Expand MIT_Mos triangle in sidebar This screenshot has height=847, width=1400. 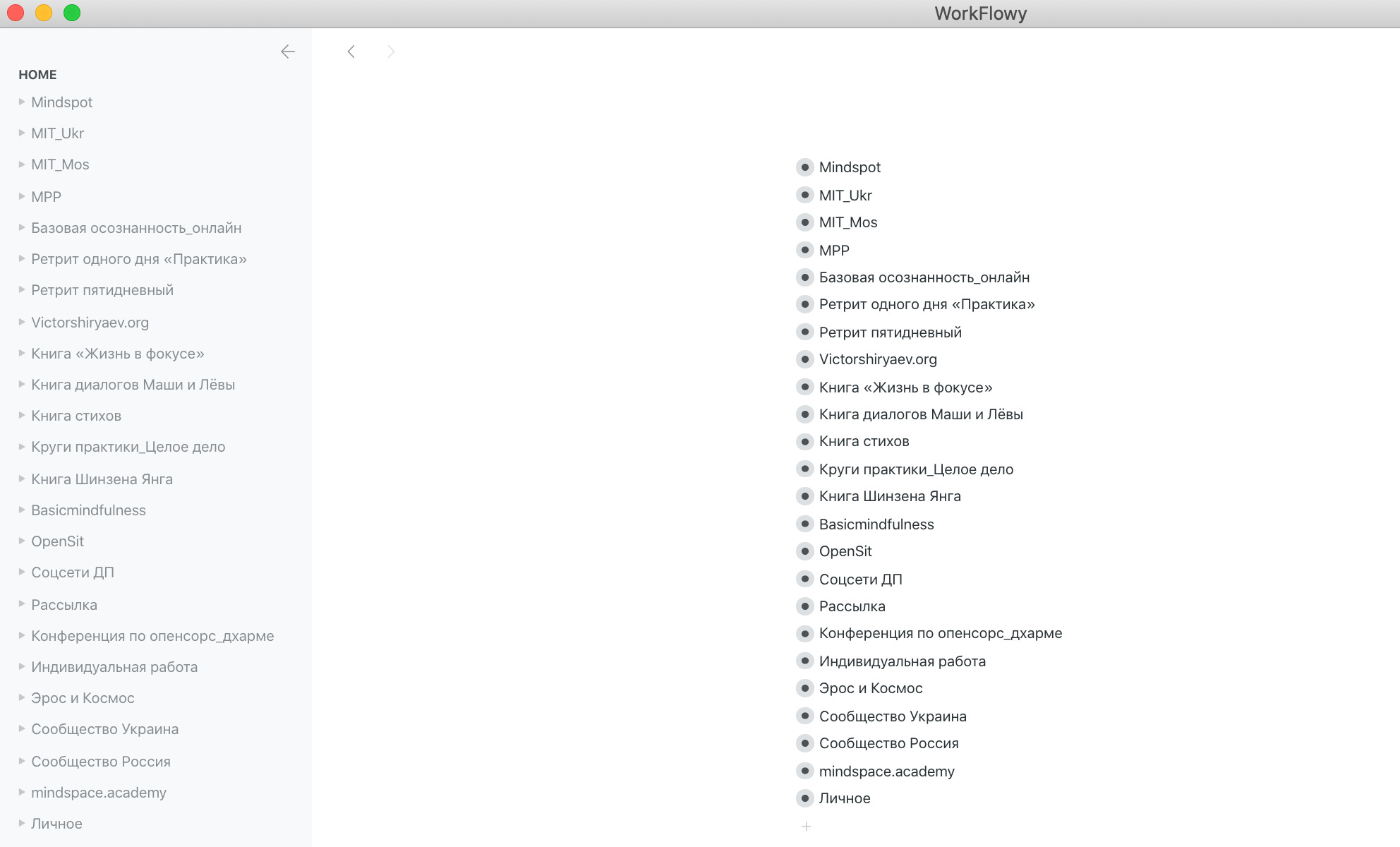(22, 164)
